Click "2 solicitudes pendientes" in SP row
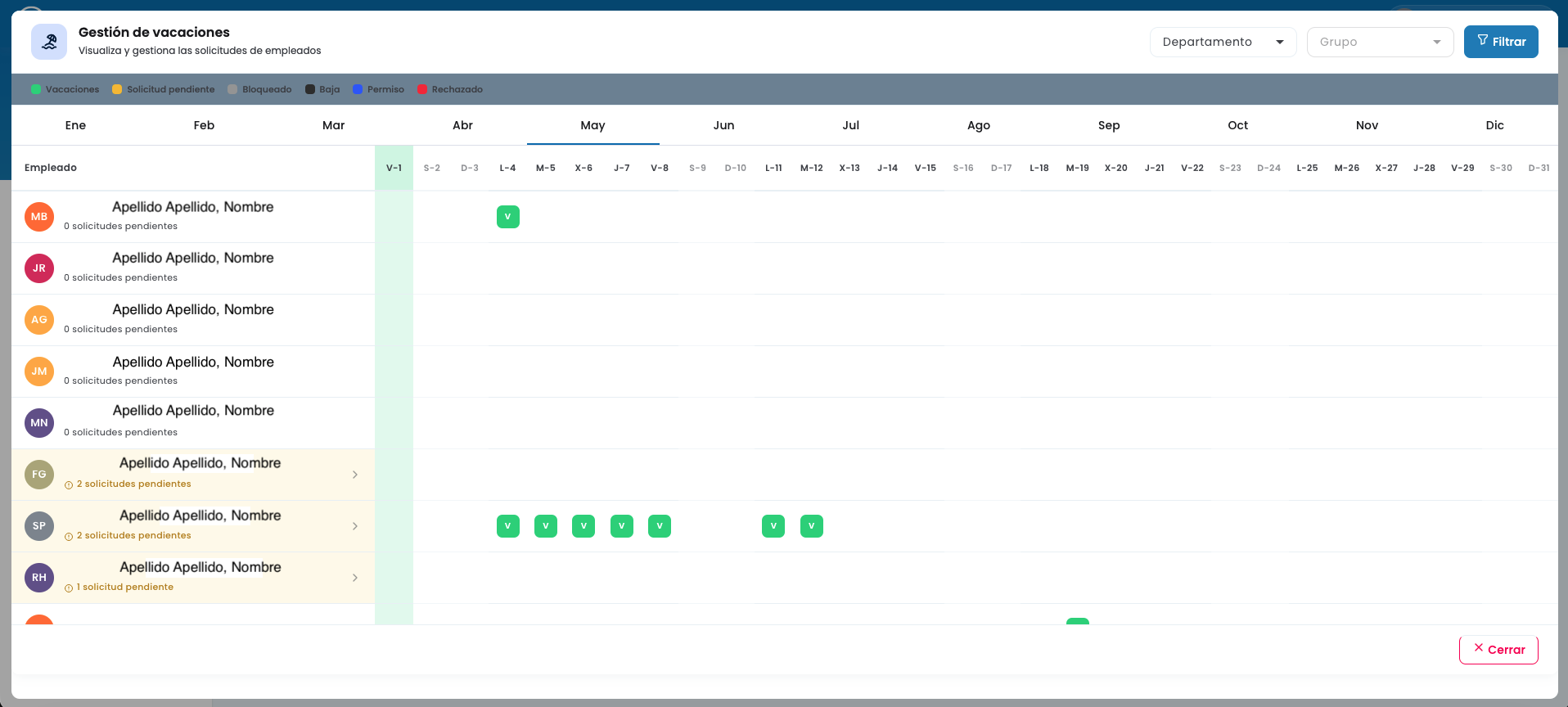The height and width of the screenshot is (707, 1568). point(134,536)
